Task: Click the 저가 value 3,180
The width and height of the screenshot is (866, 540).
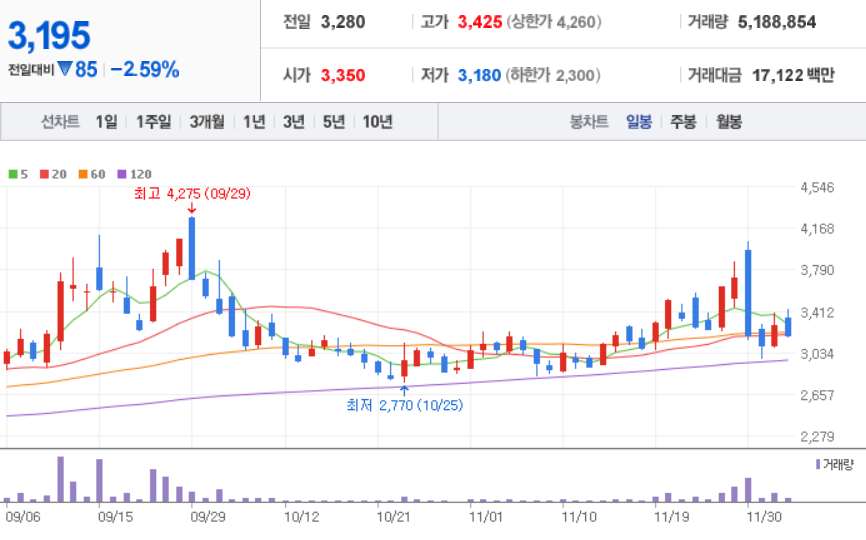Action: 479,75
